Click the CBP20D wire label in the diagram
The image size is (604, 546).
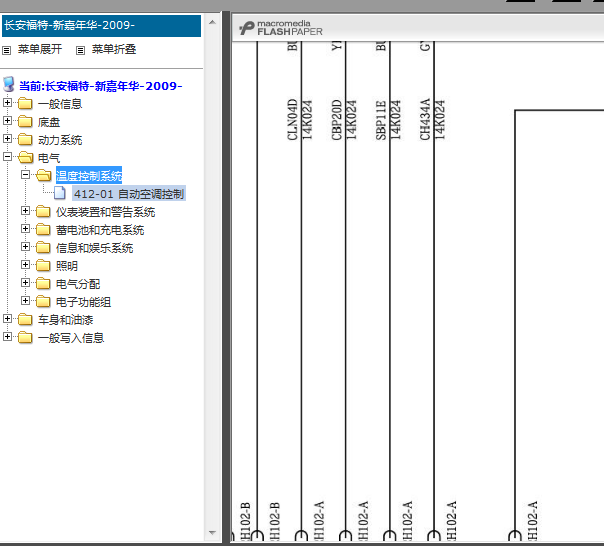(337, 119)
